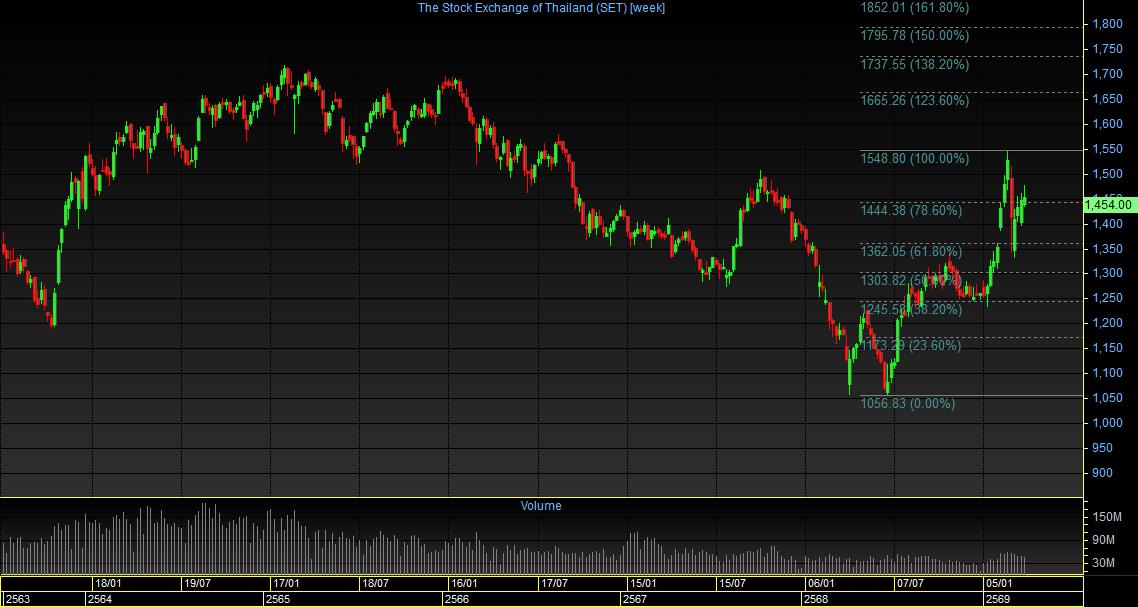Click the year 2566 on the year axis
The image size is (1138, 607).
457,599
